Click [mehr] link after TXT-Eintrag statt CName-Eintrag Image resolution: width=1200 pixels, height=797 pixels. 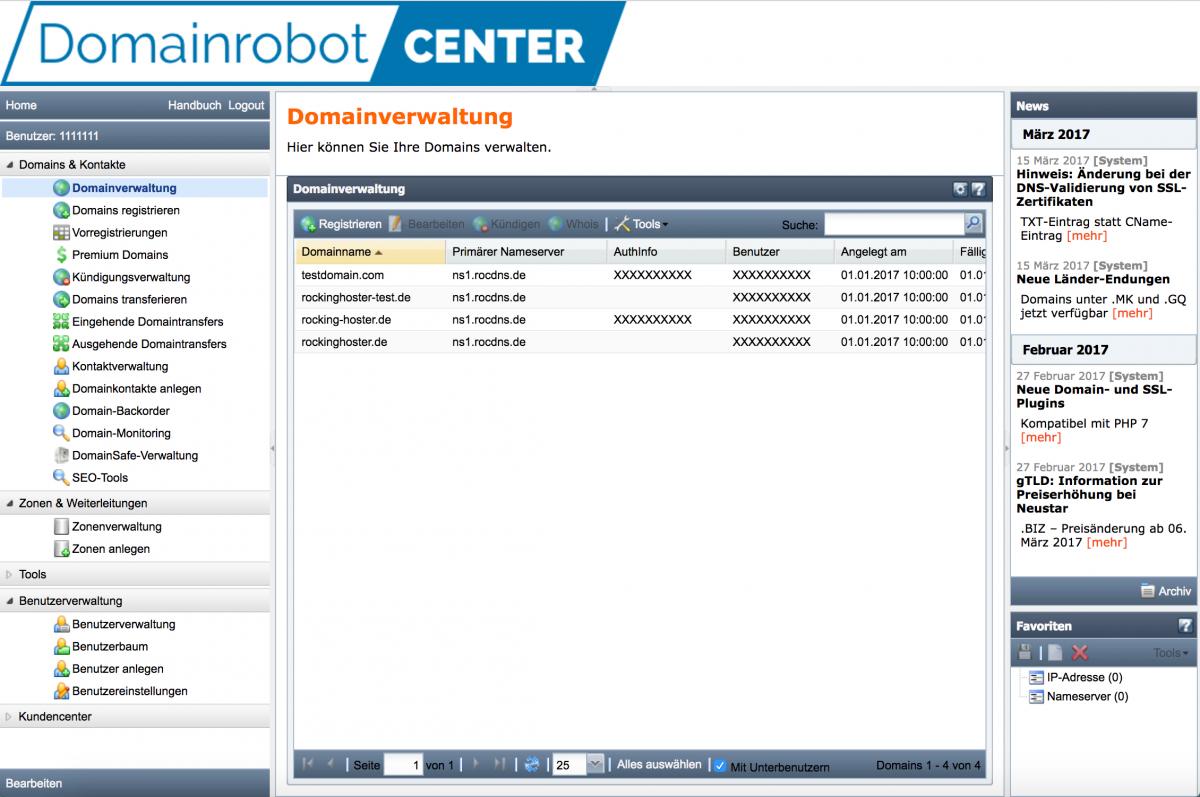(x=1087, y=236)
